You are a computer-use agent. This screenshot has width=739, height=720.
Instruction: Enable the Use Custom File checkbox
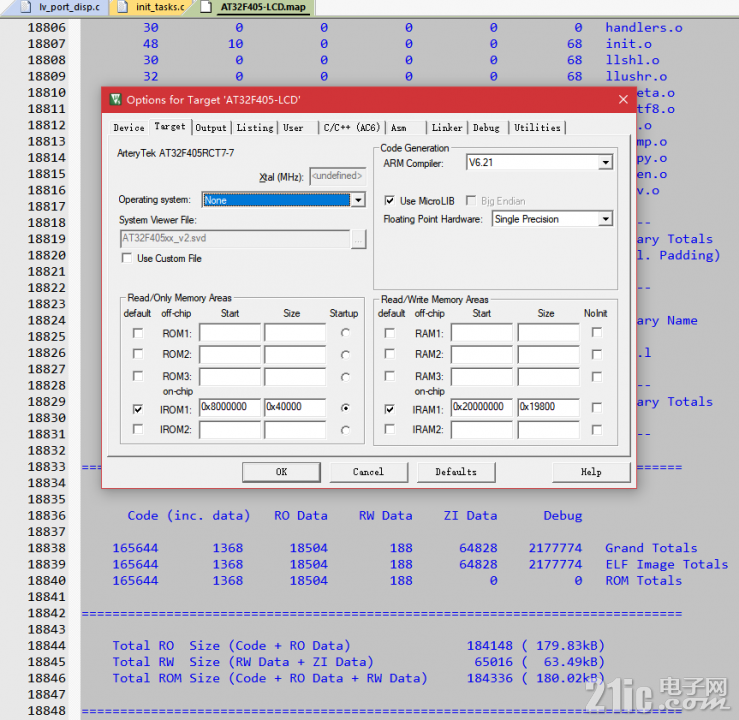126,258
